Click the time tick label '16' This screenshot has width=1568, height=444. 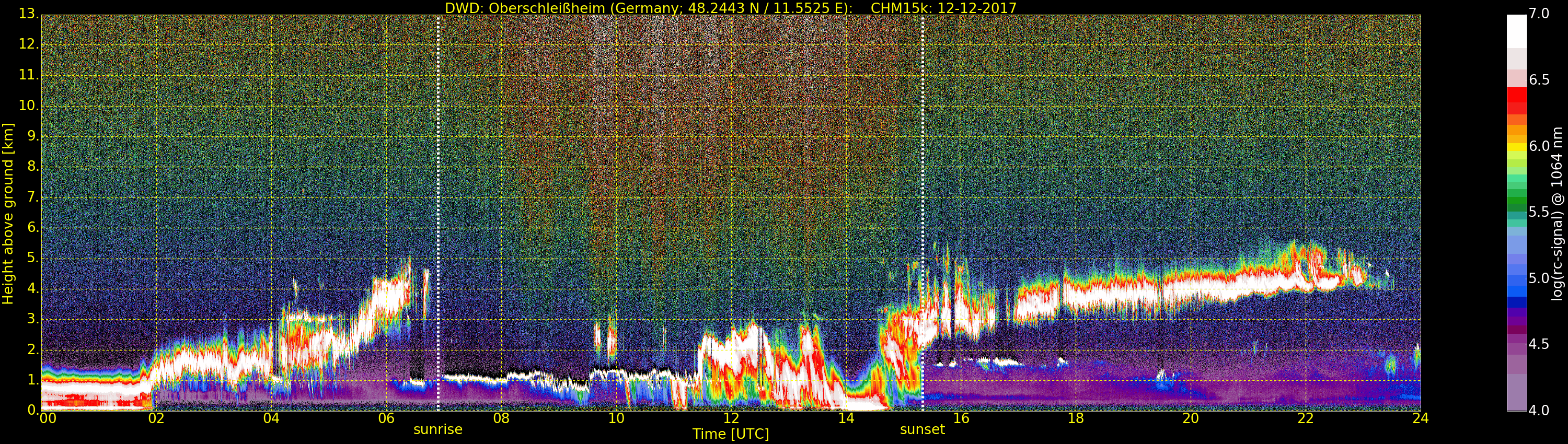[x=961, y=418]
